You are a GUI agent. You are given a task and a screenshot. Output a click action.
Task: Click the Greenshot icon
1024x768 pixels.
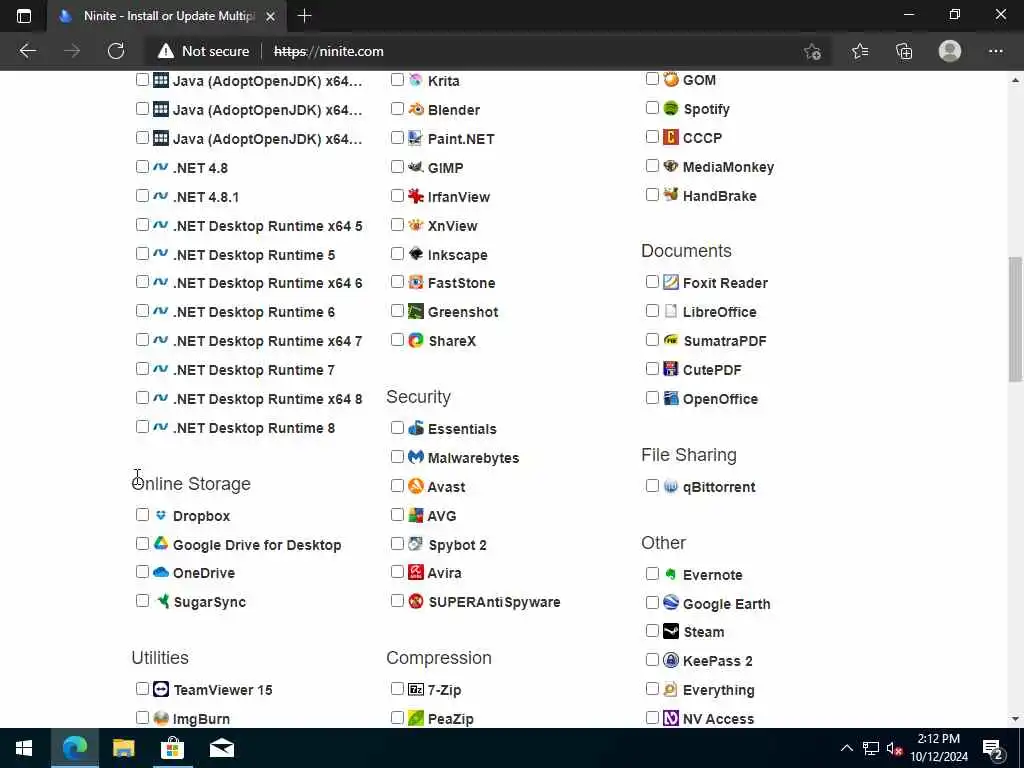[415, 312]
